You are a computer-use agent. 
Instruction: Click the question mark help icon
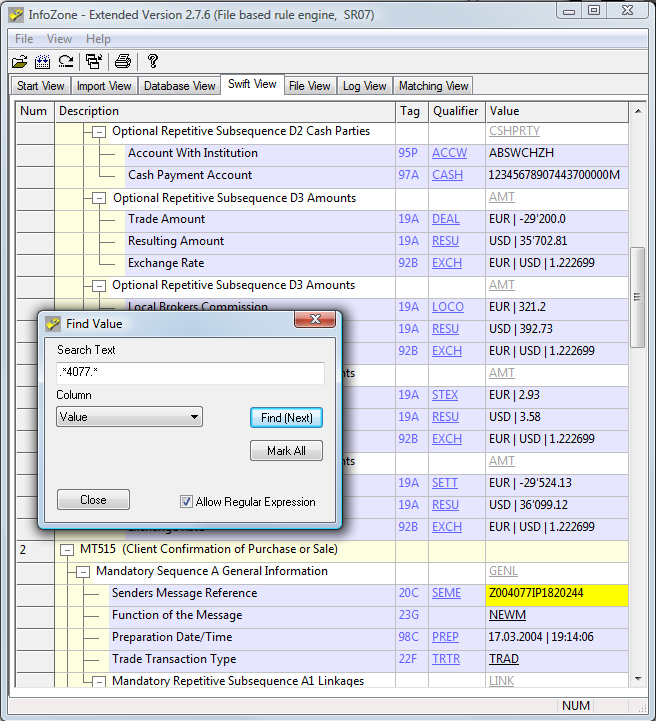153,61
